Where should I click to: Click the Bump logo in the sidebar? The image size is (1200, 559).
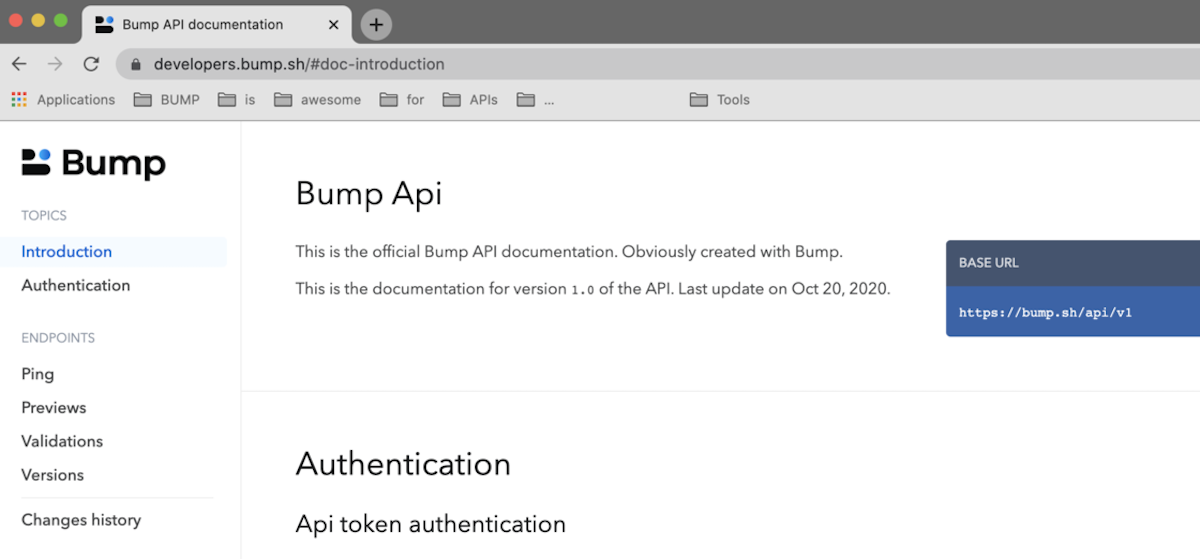pos(93,163)
